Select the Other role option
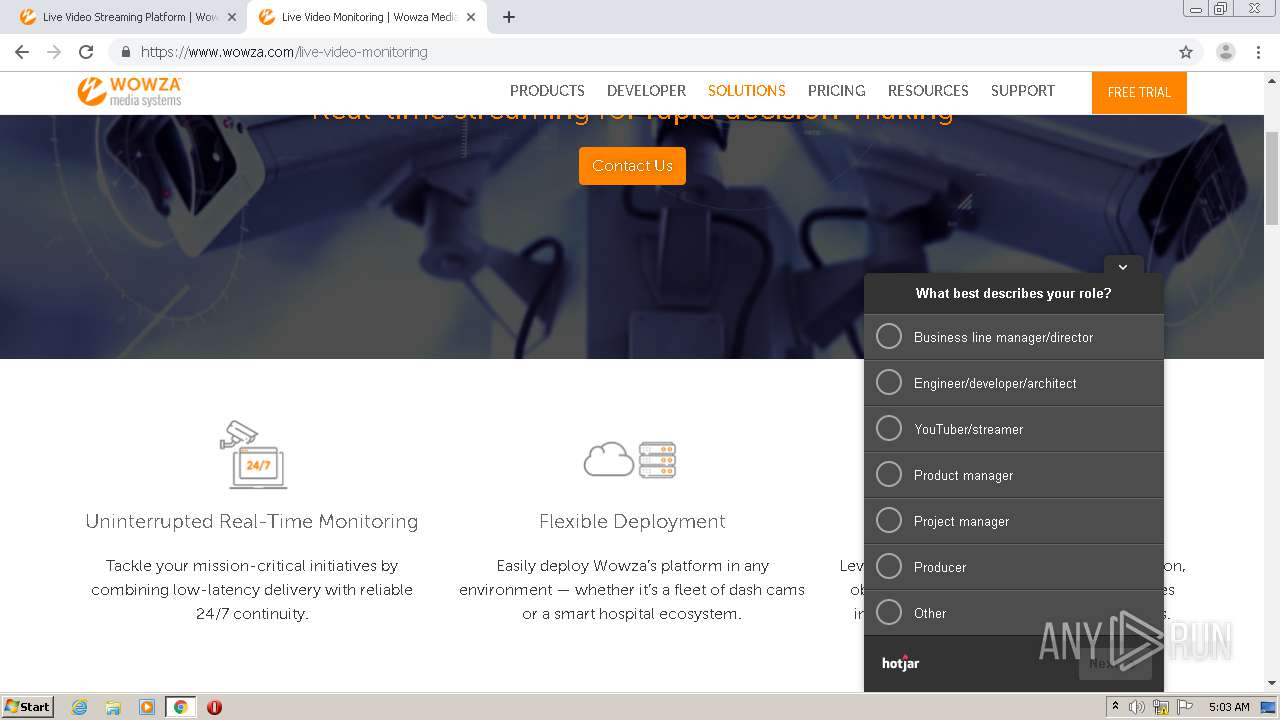The image size is (1280, 720). [1014, 613]
